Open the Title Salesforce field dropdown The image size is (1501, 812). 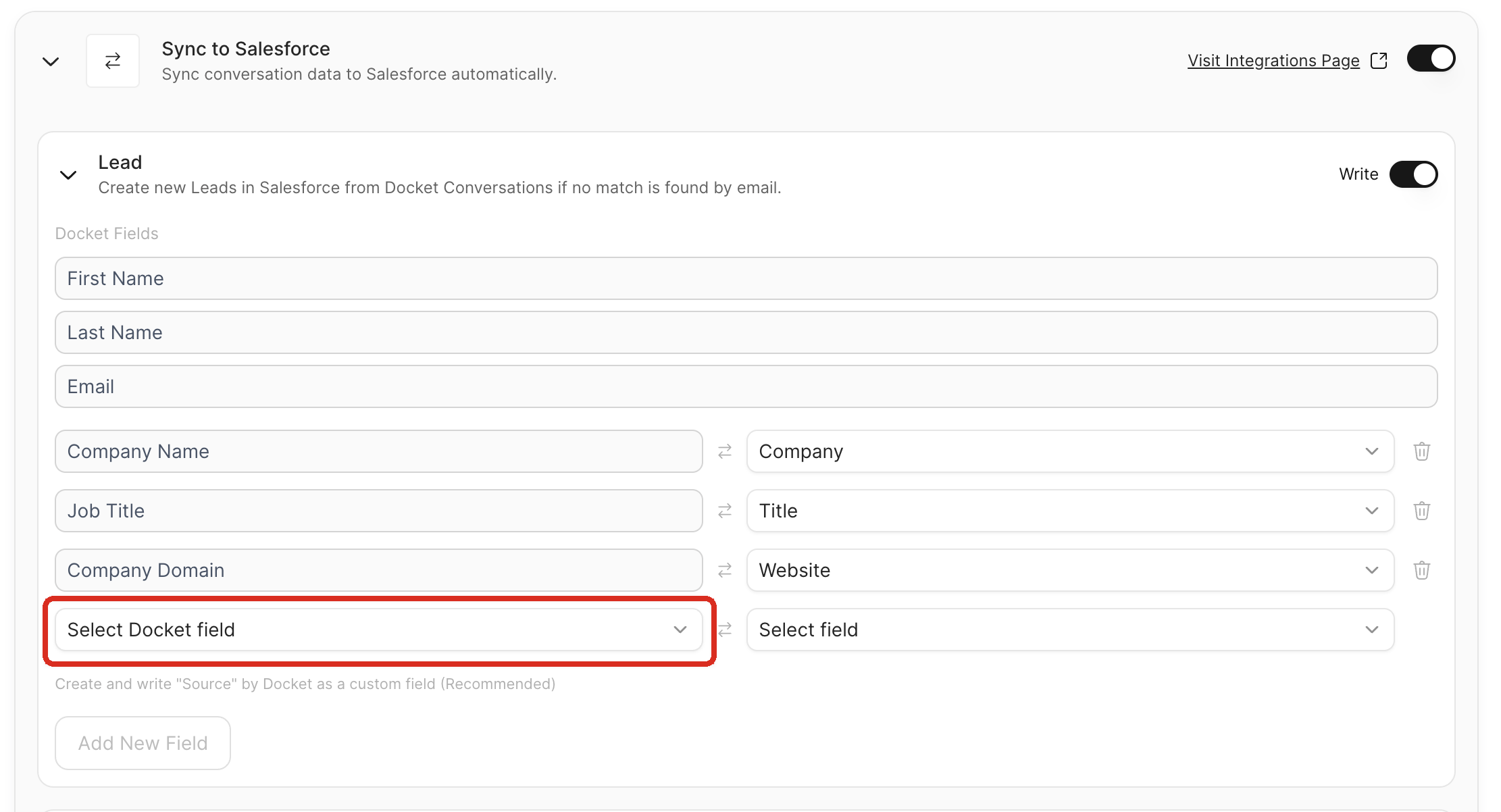(1070, 511)
